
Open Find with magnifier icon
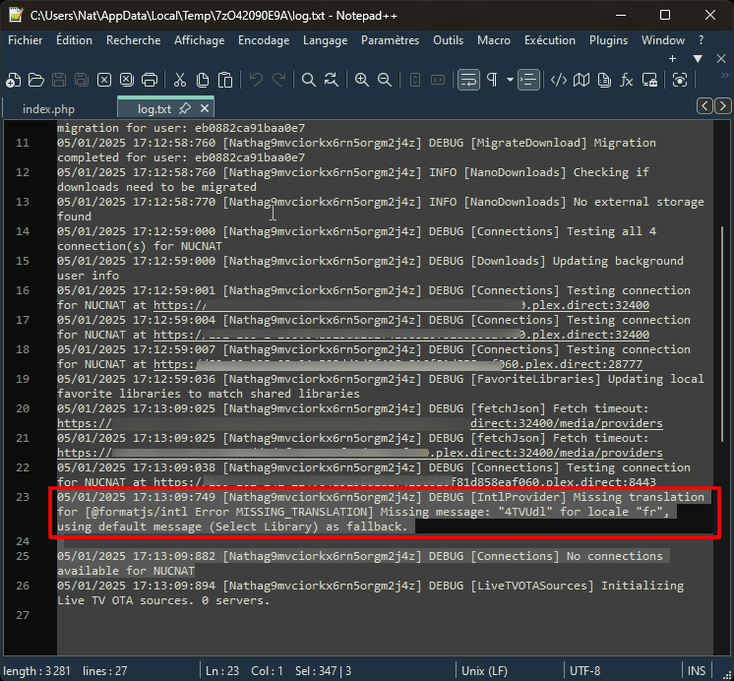(x=308, y=80)
